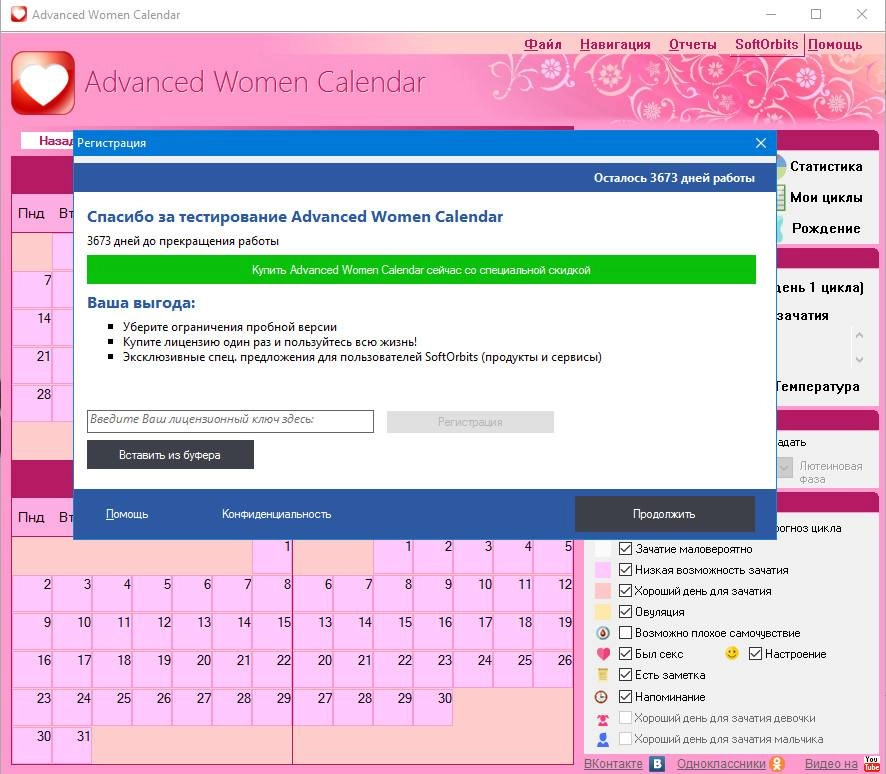
Task: Click the note icon beside Есть заметка
Action: pos(603,675)
